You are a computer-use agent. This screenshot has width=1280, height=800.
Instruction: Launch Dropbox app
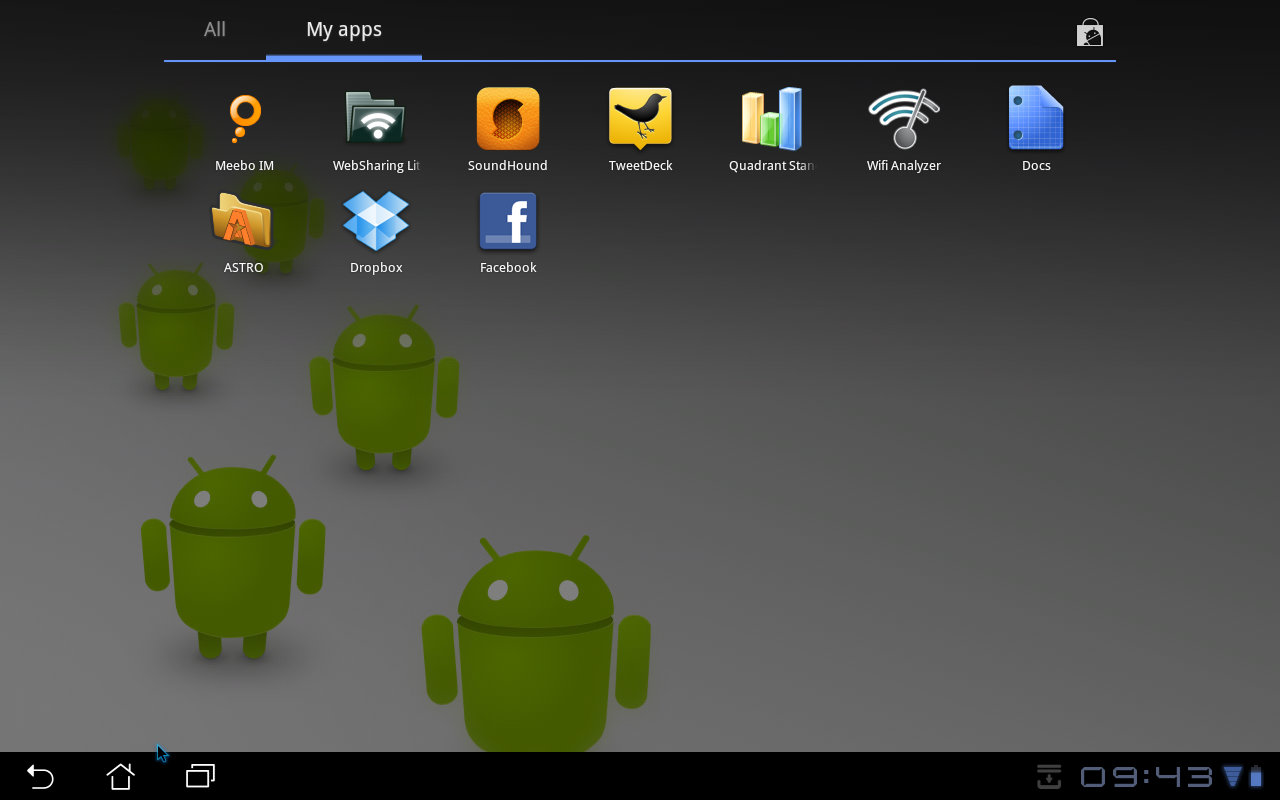click(376, 221)
